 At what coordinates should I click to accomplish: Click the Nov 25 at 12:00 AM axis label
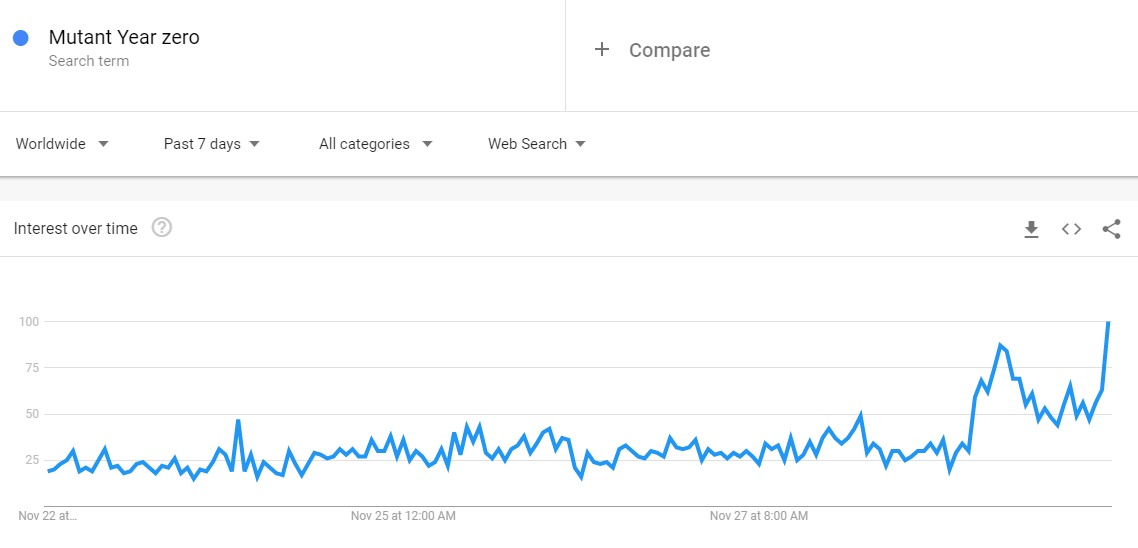pyautogui.click(x=404, y=517)
